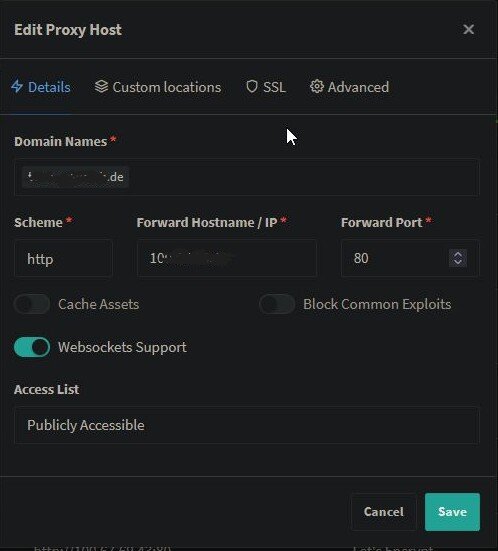Image resolution: width=498 pixels, height=551 pixels.
Task: Turn on Block Common Exploits
Action: point(277,304)
